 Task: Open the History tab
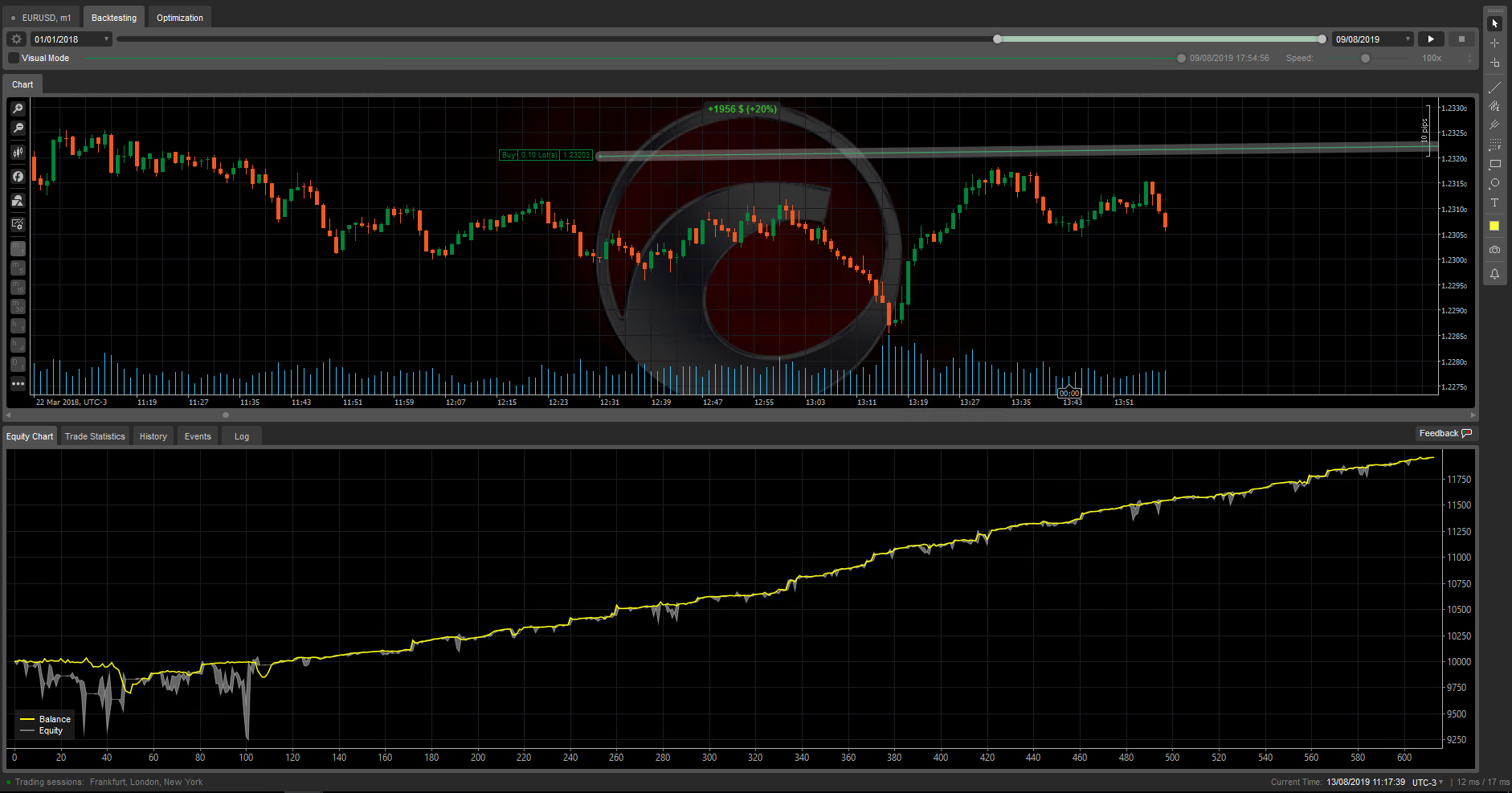153,436
